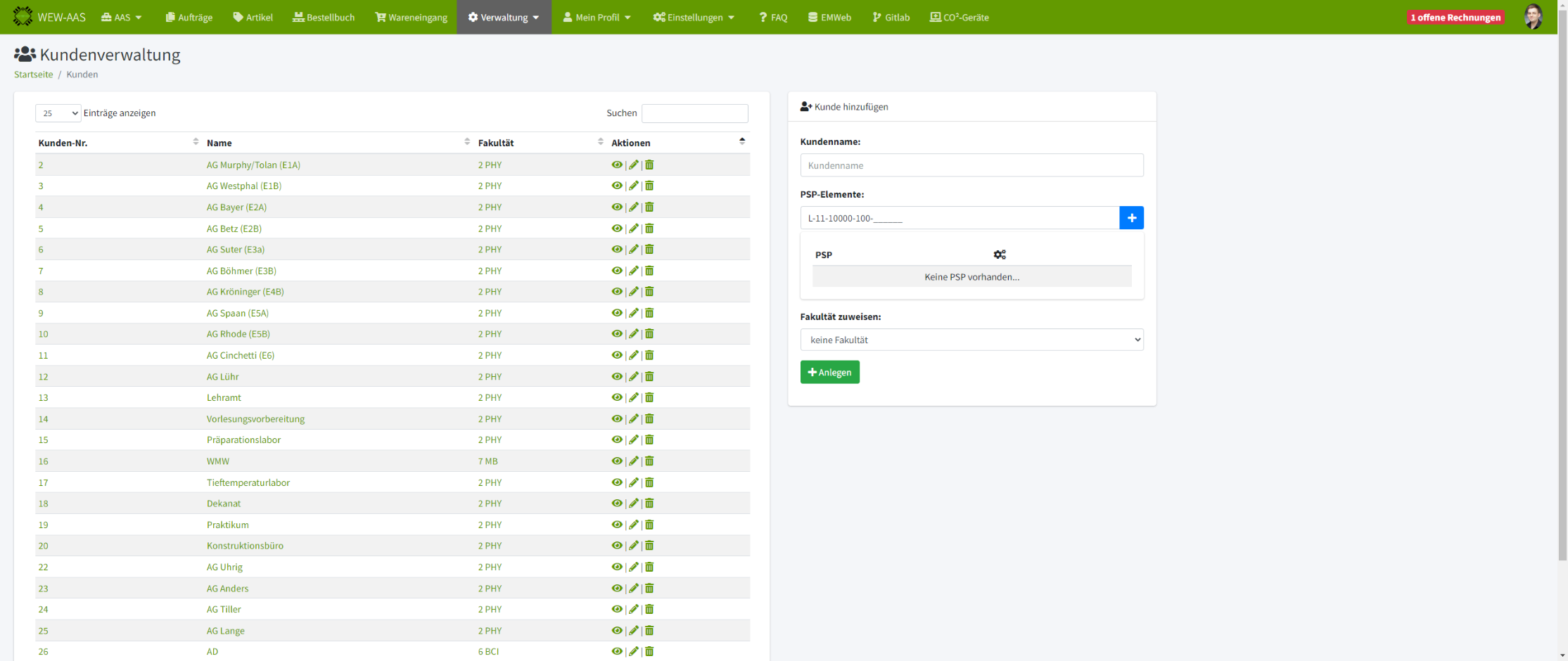The width and height of the screenshot is (1568, 661).
Task: Click the pencil icon for AG Lange
Action: pyautogui.click(x=634, y=631)
